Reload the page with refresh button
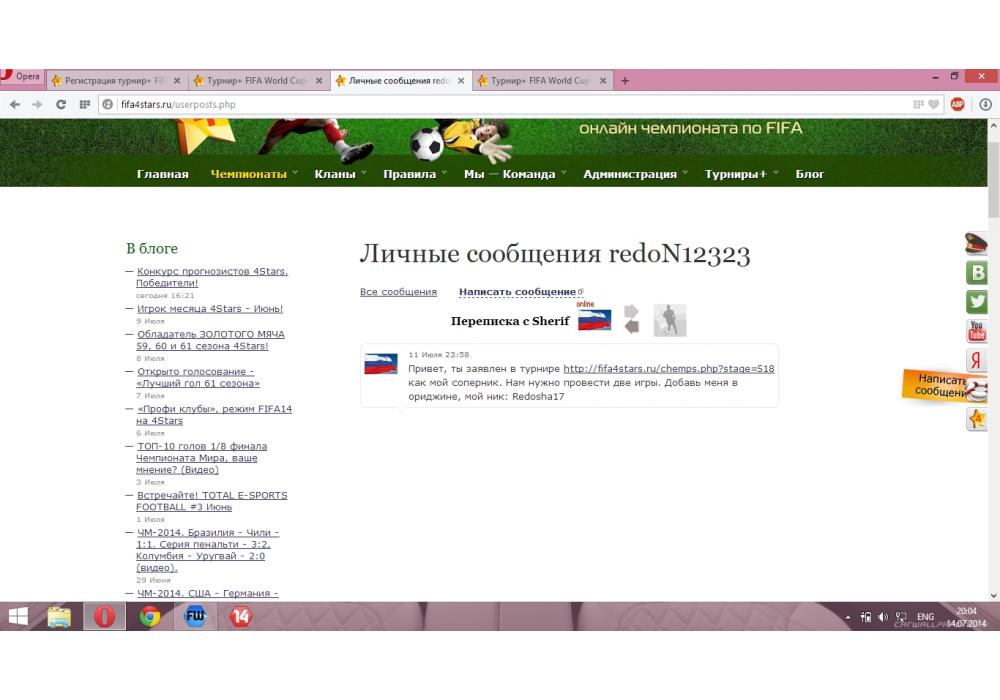 click(x=61, y=104)
